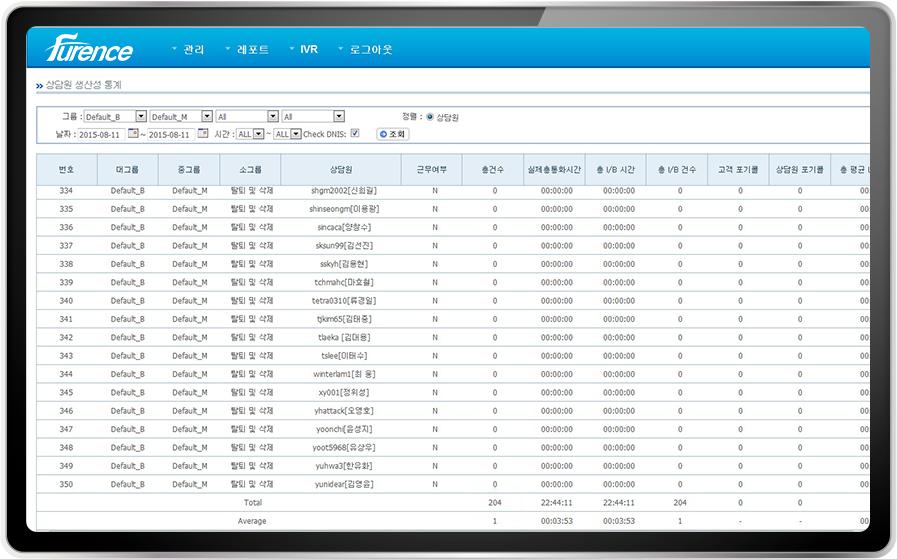
Task: Click row number 350
Action: point(66,483)
